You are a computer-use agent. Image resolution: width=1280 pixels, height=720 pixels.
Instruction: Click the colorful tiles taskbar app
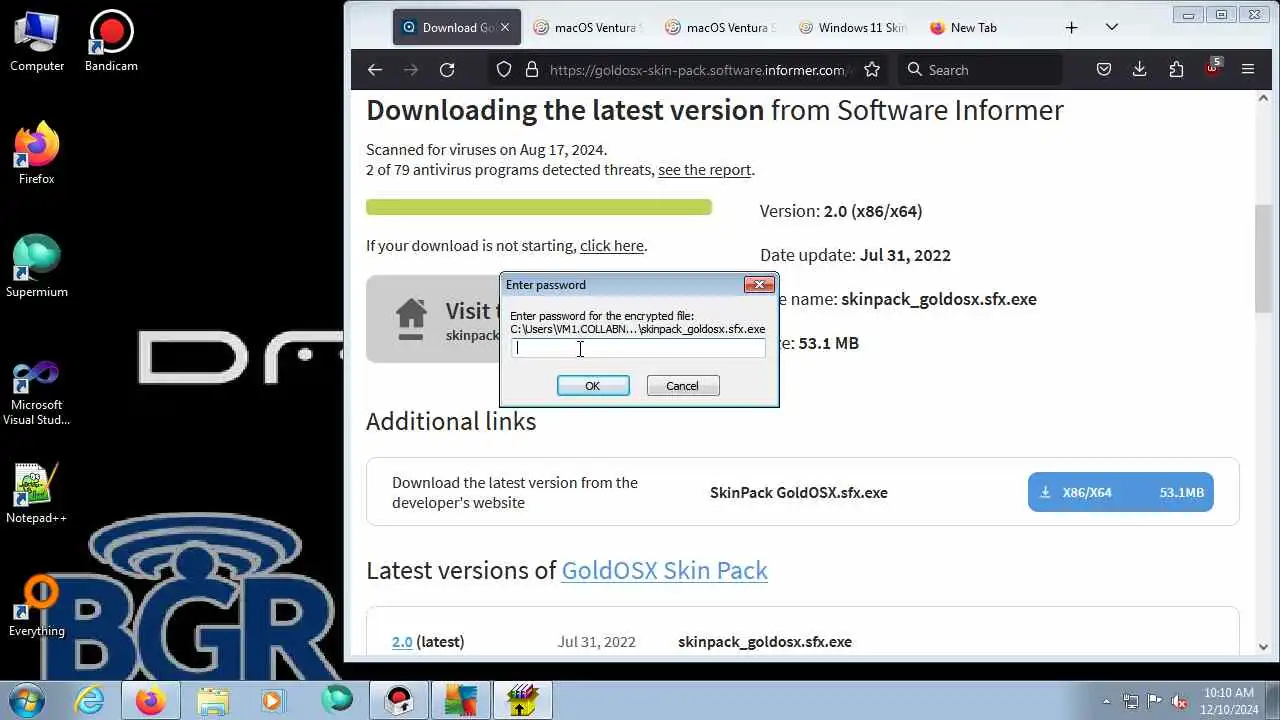tap(461, 699)
